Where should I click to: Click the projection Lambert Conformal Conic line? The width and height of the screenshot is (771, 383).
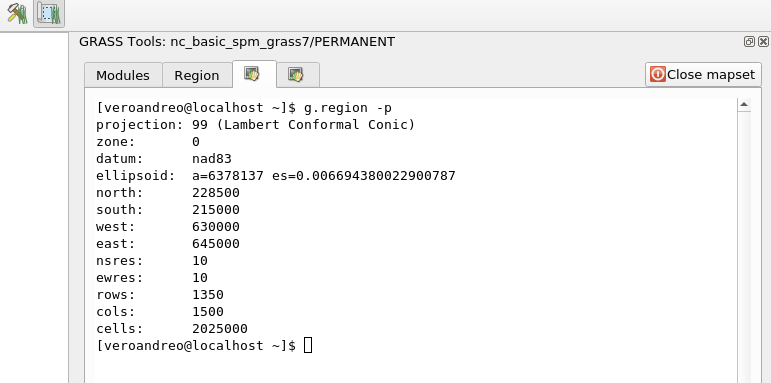click(x=256, y=125)
